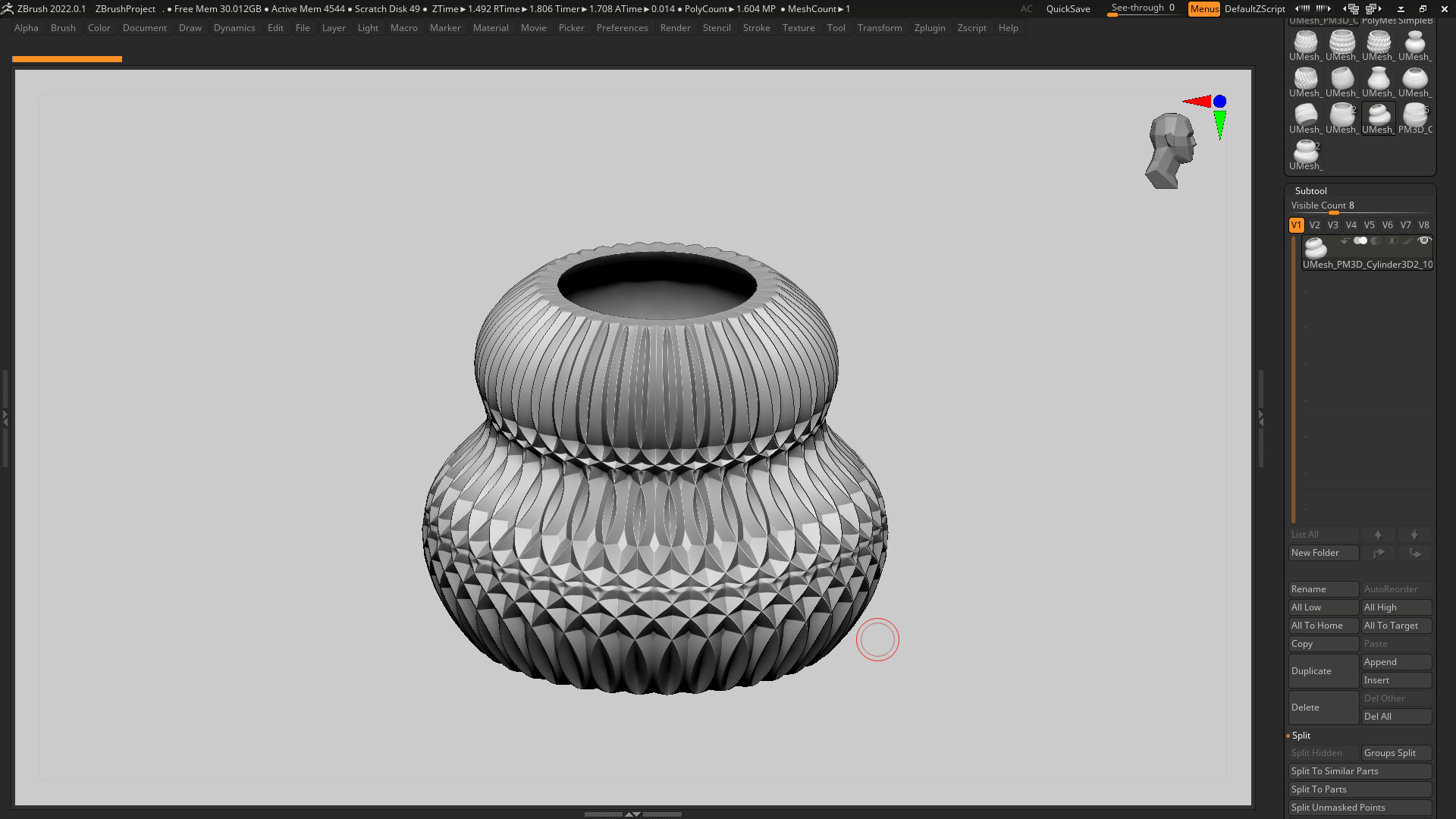Collapse the right tray divider arrows

pyautogui.click(x=1261, y=417)
